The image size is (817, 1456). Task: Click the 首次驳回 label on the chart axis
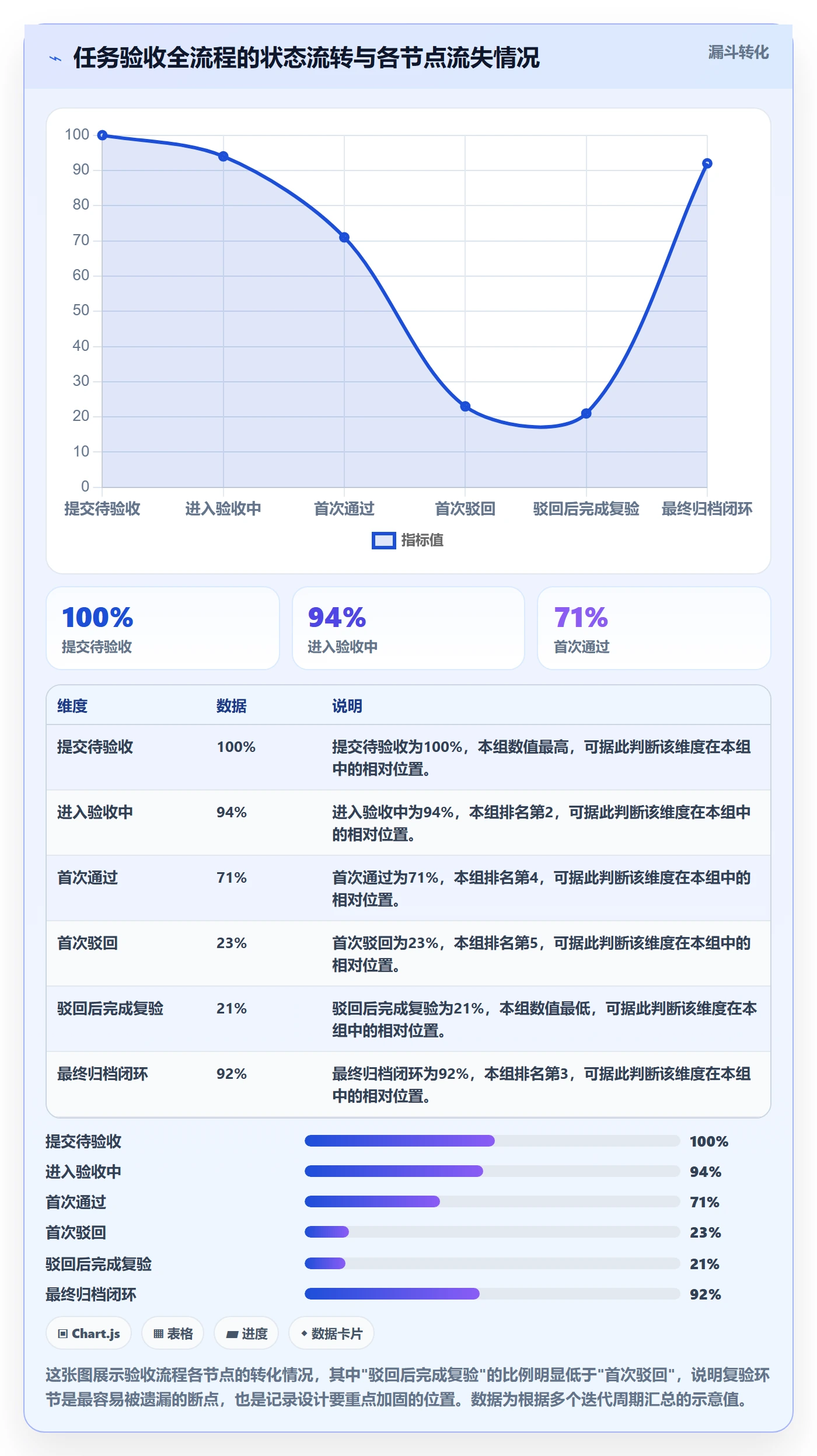tap(465, 509)
